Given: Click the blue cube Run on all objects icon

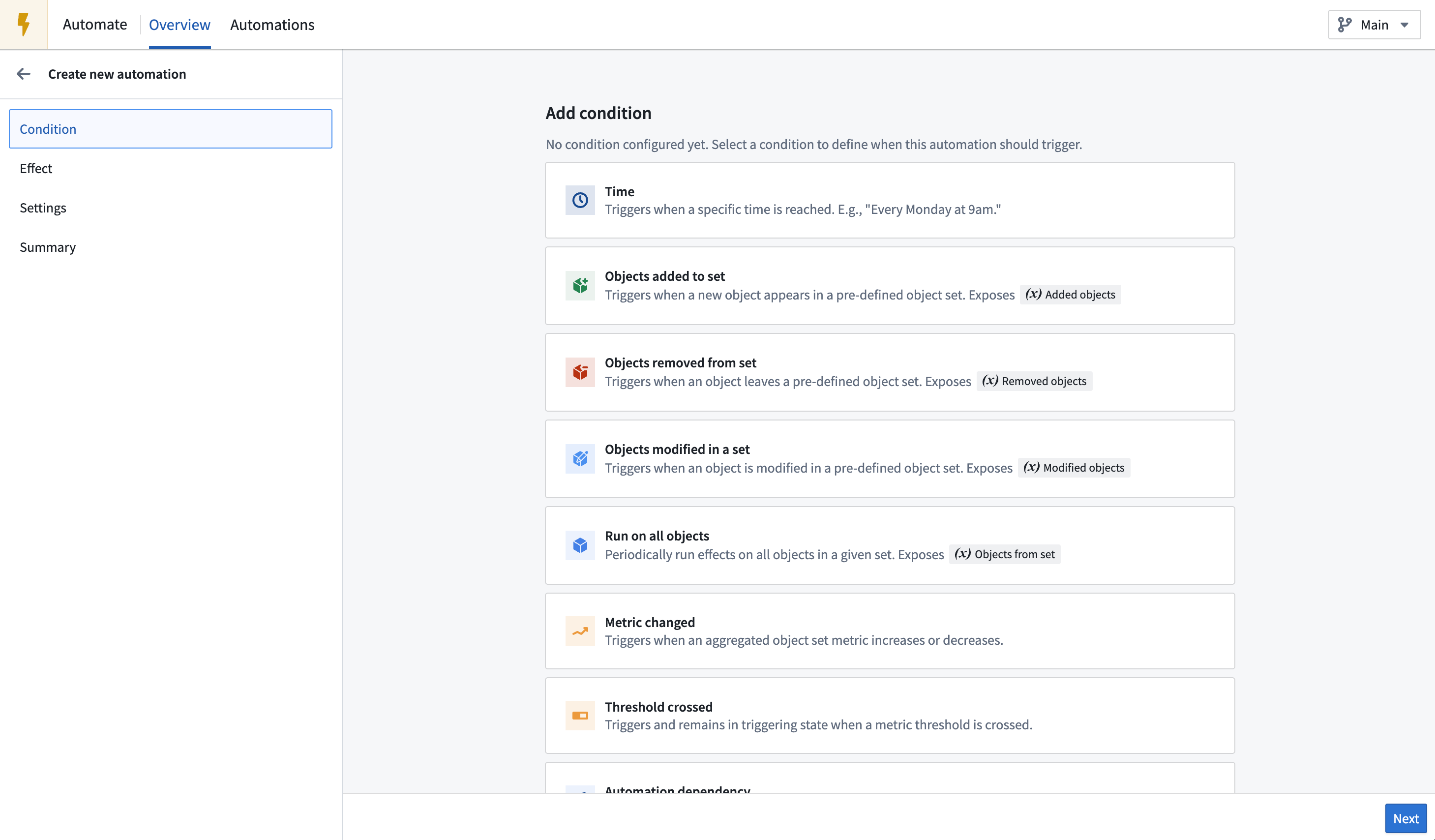Looking at the screenshot, I should (580, 545).
